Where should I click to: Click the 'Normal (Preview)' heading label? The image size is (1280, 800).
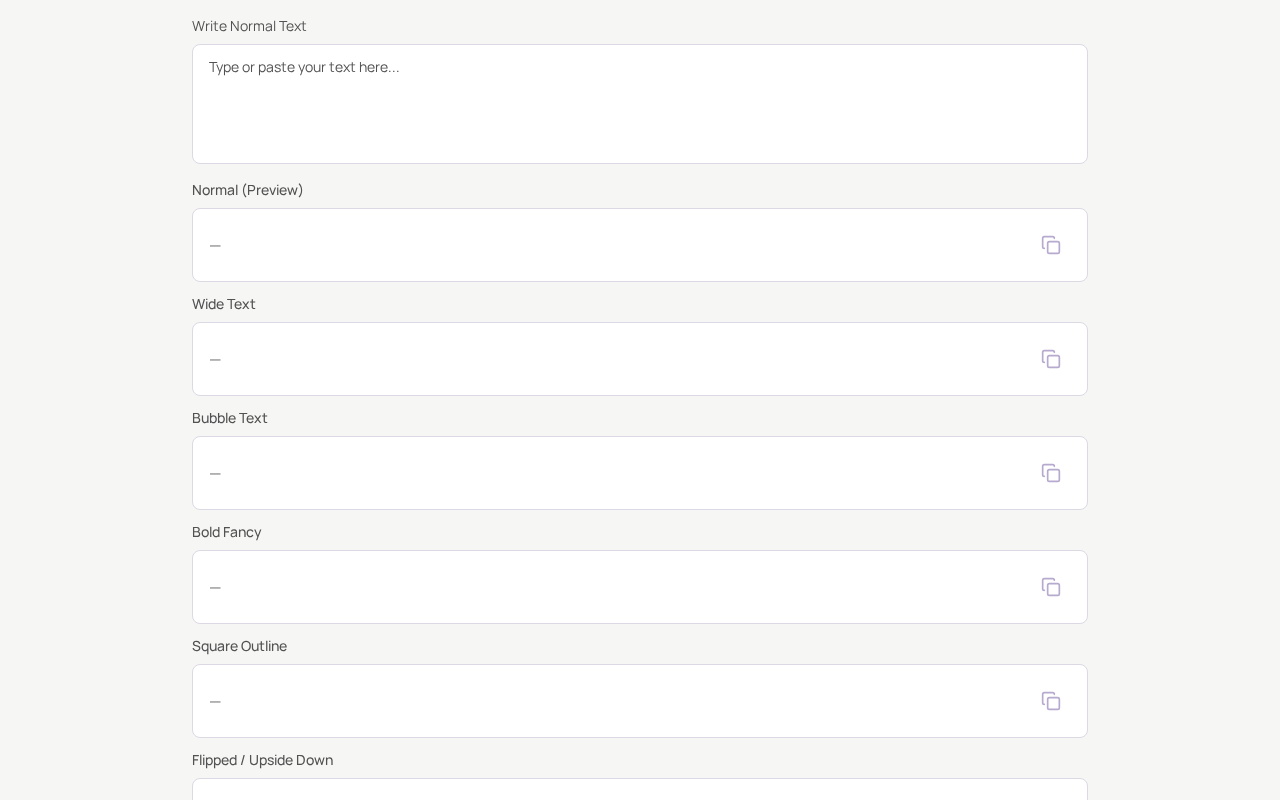248,190
